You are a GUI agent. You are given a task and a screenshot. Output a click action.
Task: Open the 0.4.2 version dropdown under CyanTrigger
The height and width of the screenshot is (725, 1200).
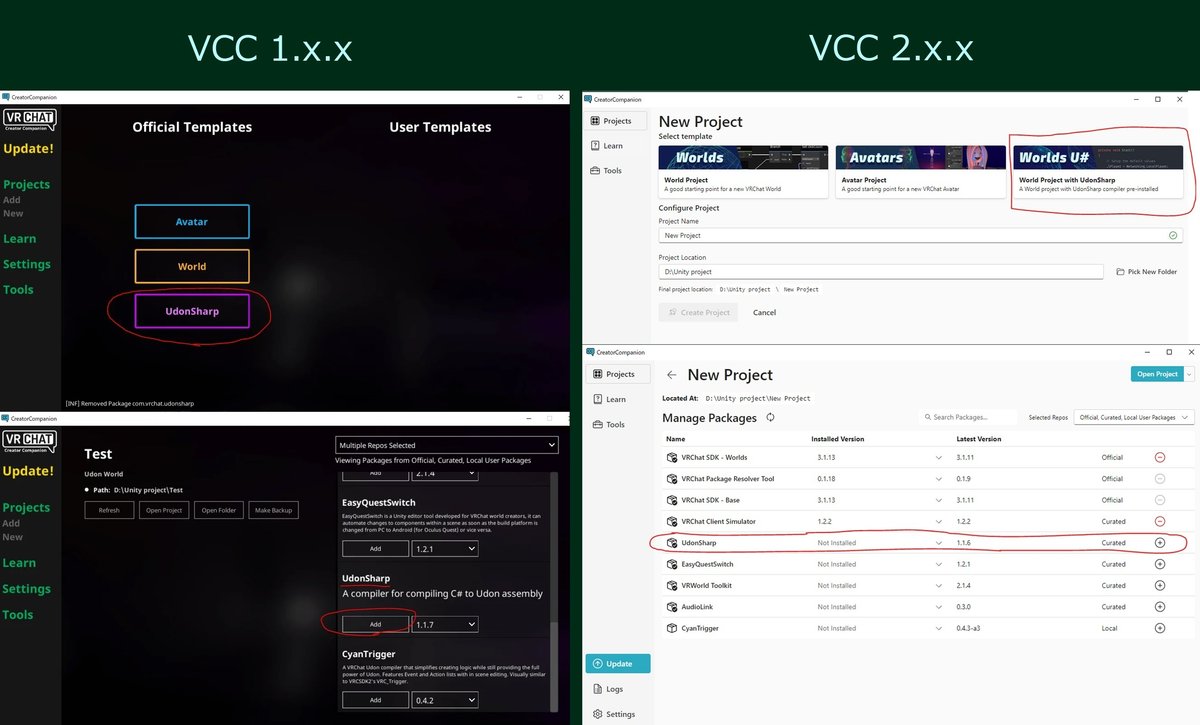pyautogui.click(x=445, y=701)
